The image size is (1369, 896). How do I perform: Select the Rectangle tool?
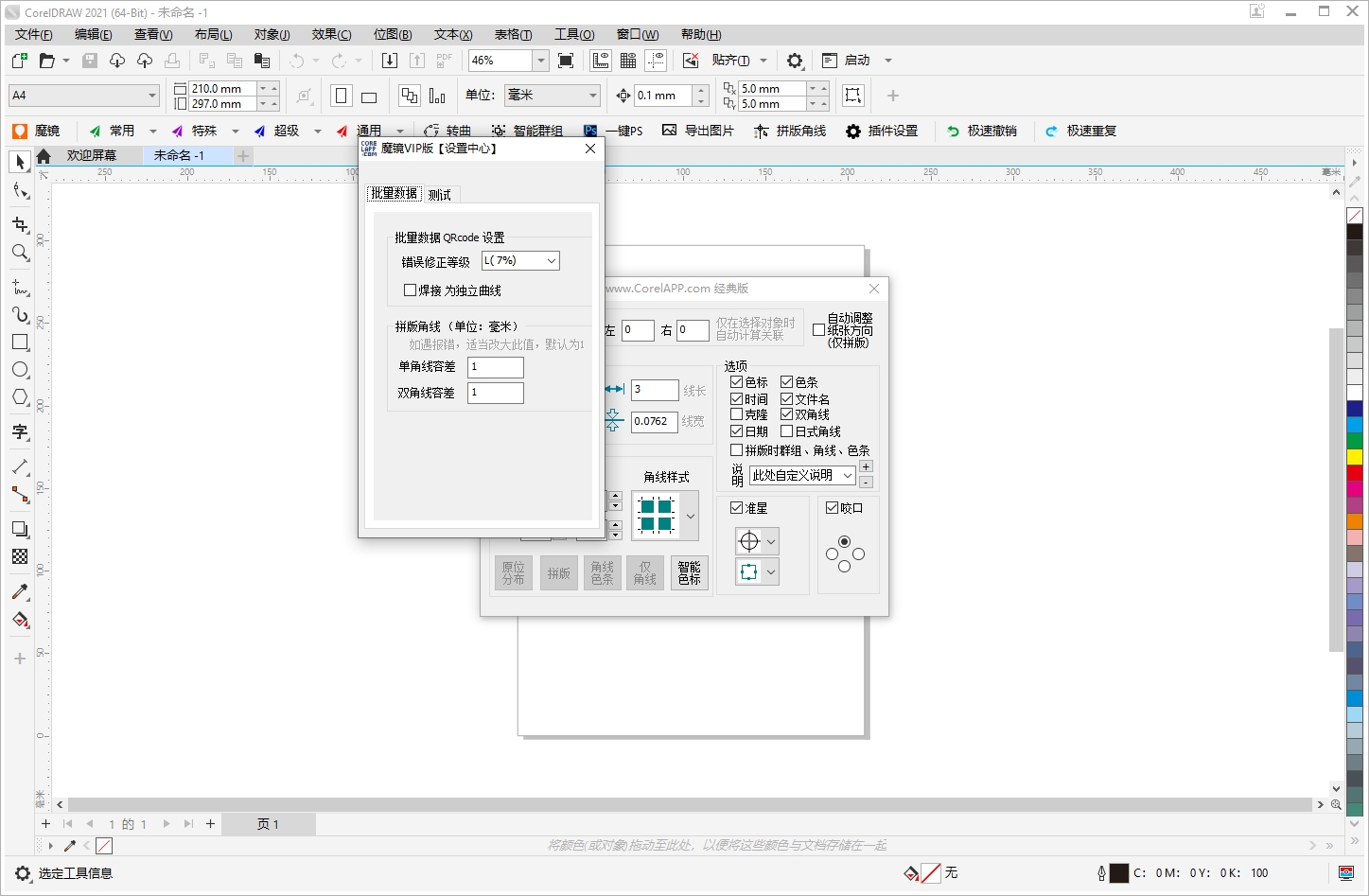pyautogui.click(x=20, y=343)
